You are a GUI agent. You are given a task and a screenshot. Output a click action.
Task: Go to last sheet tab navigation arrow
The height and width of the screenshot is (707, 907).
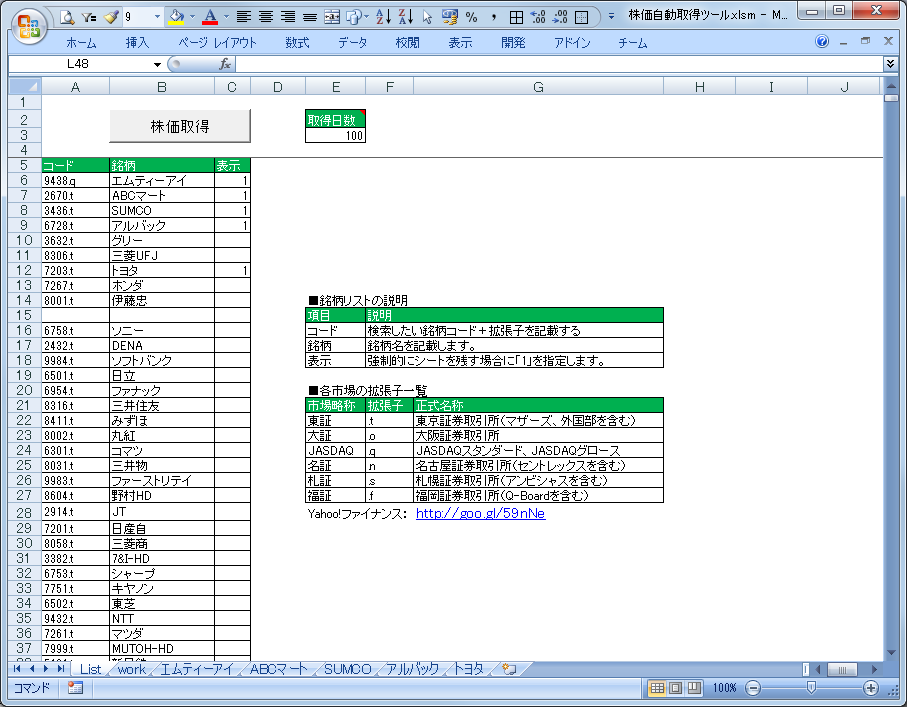(x=60, y=669)
